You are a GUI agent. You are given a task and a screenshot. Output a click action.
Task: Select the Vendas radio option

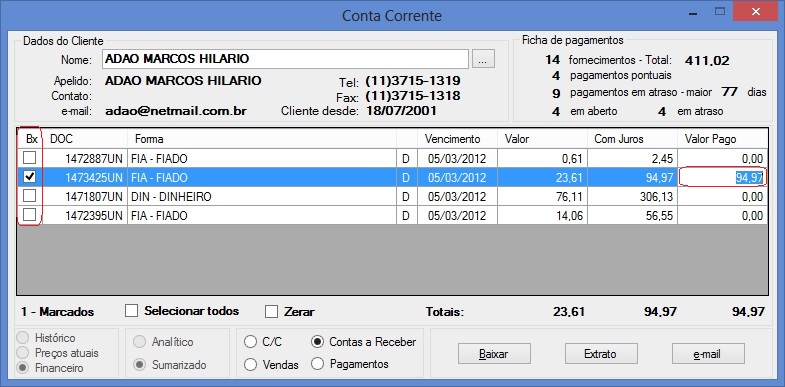tap(250, 364)
